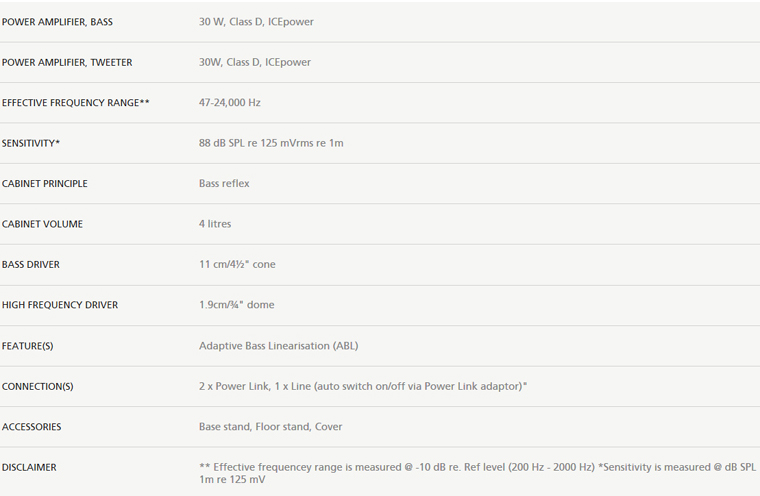Click Base stand, Floor stand, Cover text
The height and width of the screenshot is (496, 760).
(270, 427)
